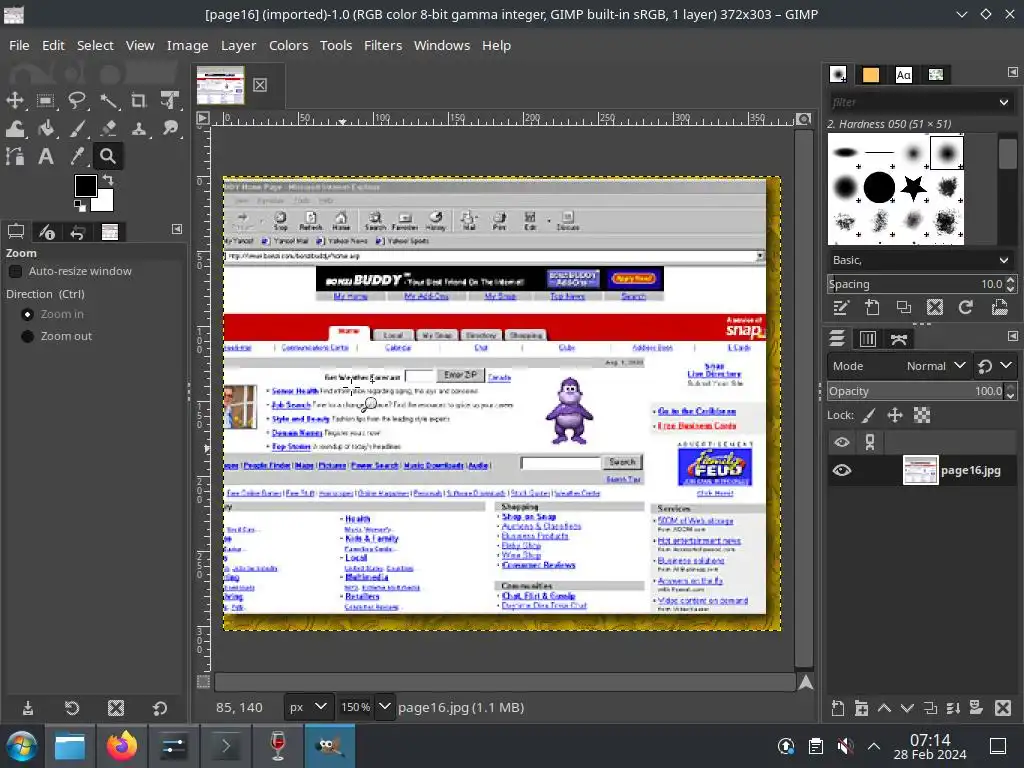1024x768 pixels.
Task: Select the Color Picker tool
Action: click(x=76, y=156)
